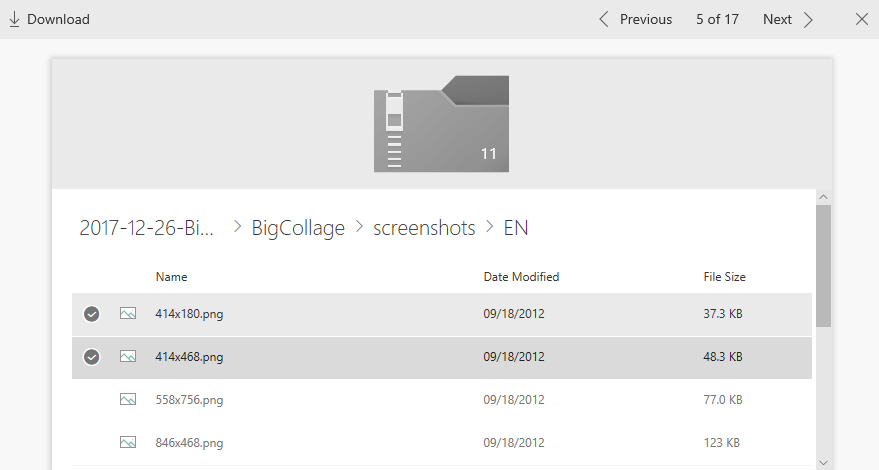Click image icon beside 558x756.png
The height and width of the screenshot is (470, 879).
(x=128, y=400)
